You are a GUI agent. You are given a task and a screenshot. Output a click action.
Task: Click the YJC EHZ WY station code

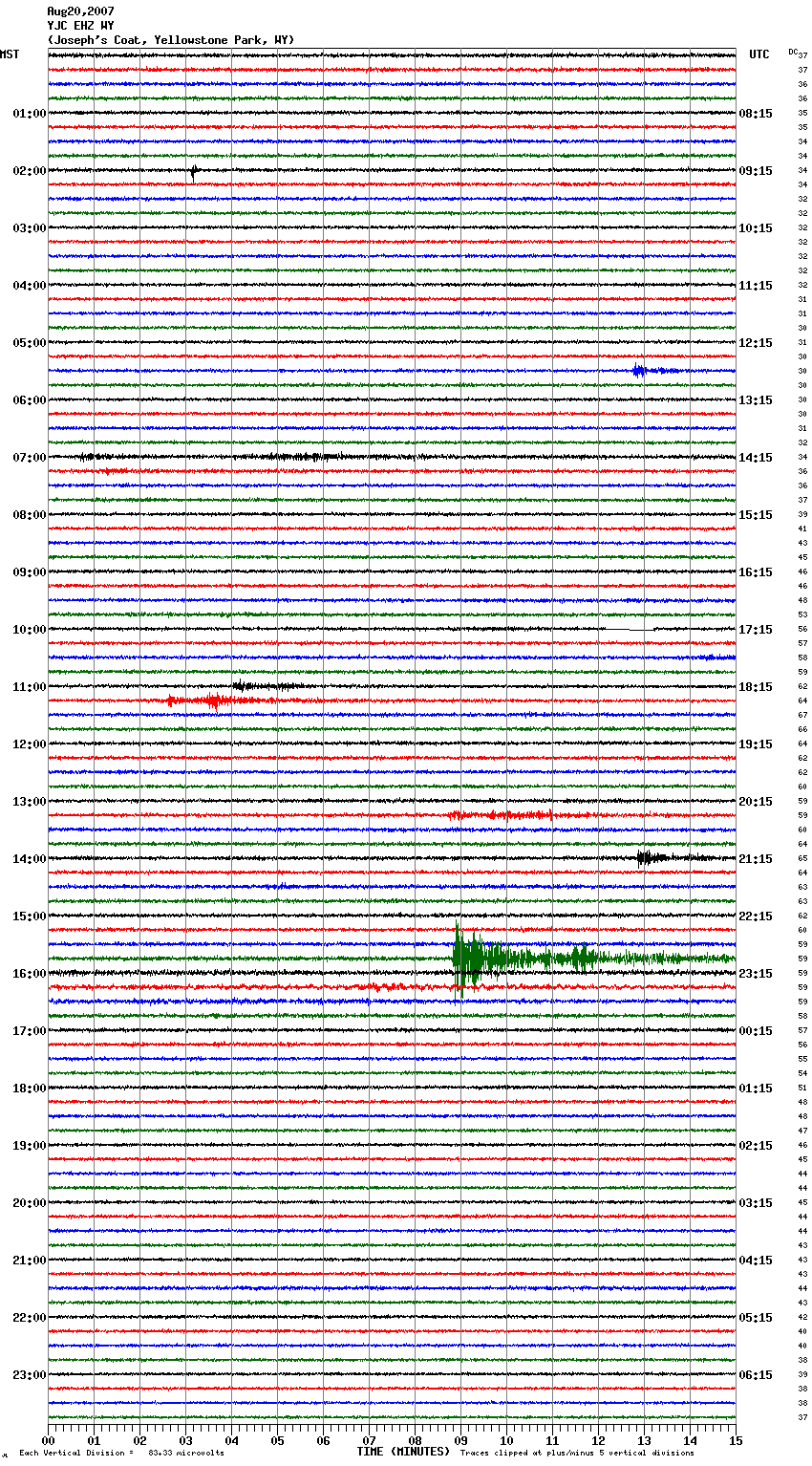pyautogui.click(x=80, y=26)
